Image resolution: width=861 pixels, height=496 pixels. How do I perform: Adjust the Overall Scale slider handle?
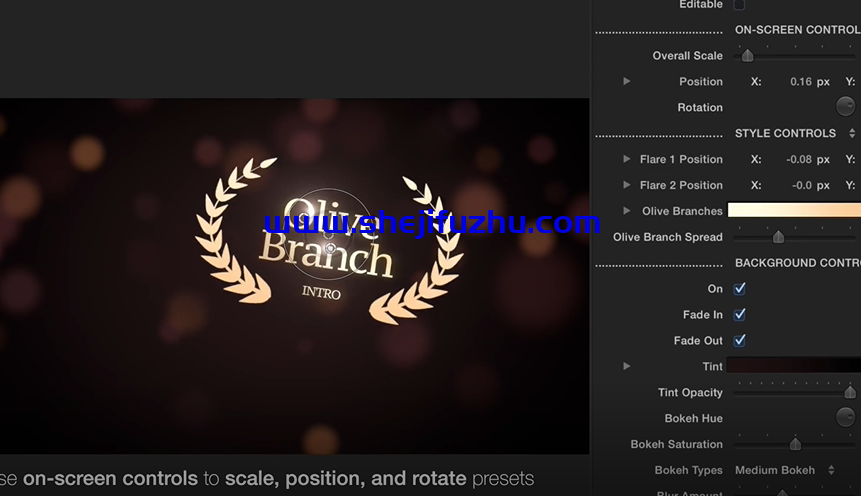[x=747, y=55]
